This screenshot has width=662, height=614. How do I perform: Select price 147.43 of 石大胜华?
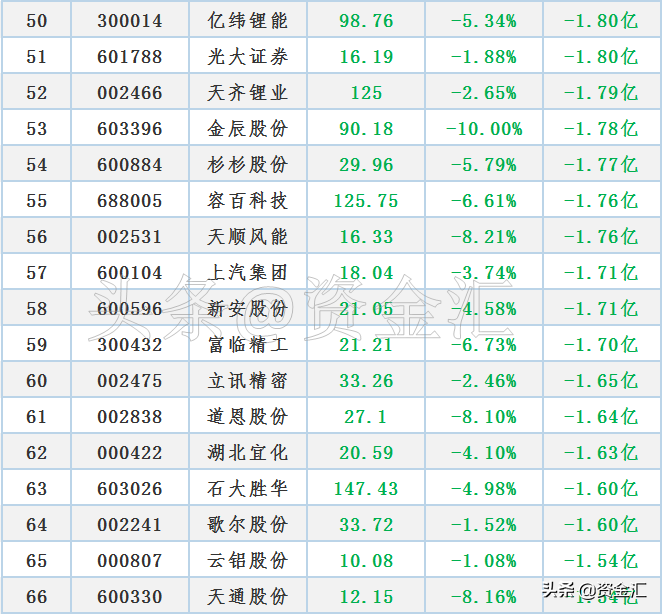click(366, 489)
